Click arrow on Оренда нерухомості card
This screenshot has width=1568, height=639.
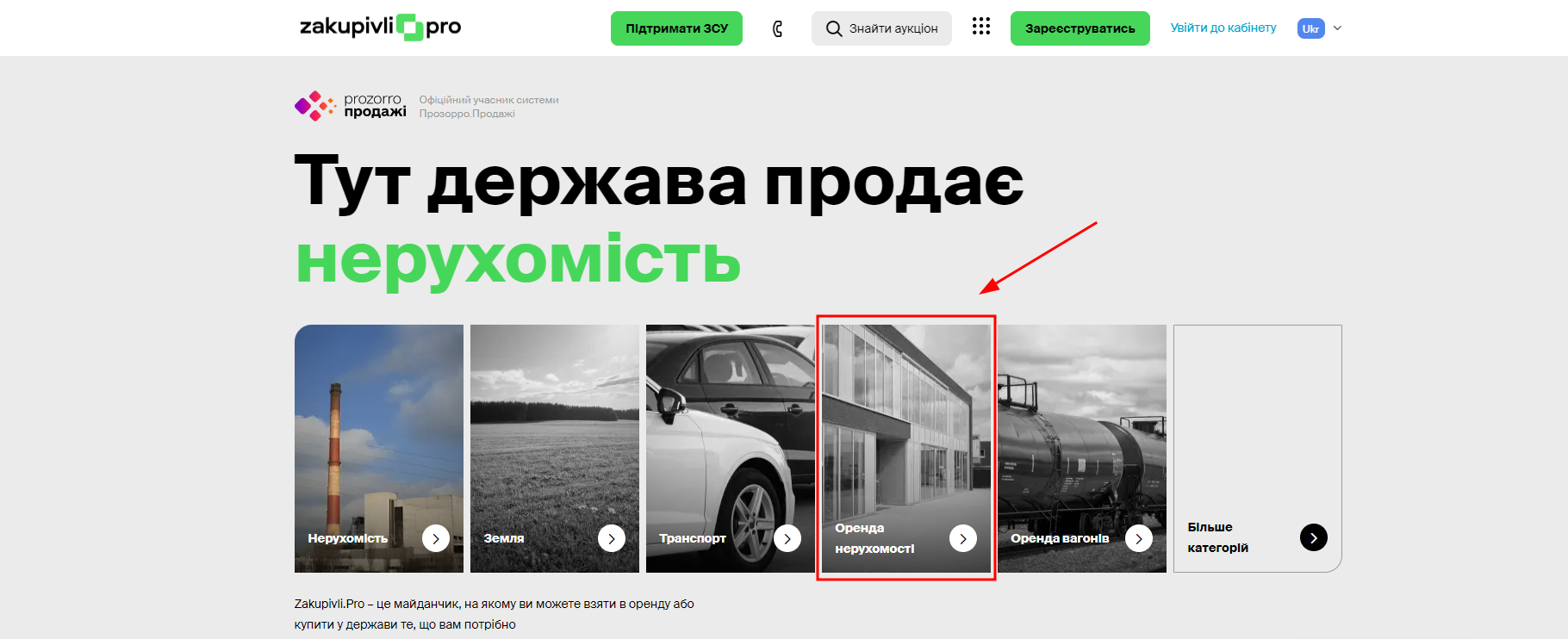[963, 538]
